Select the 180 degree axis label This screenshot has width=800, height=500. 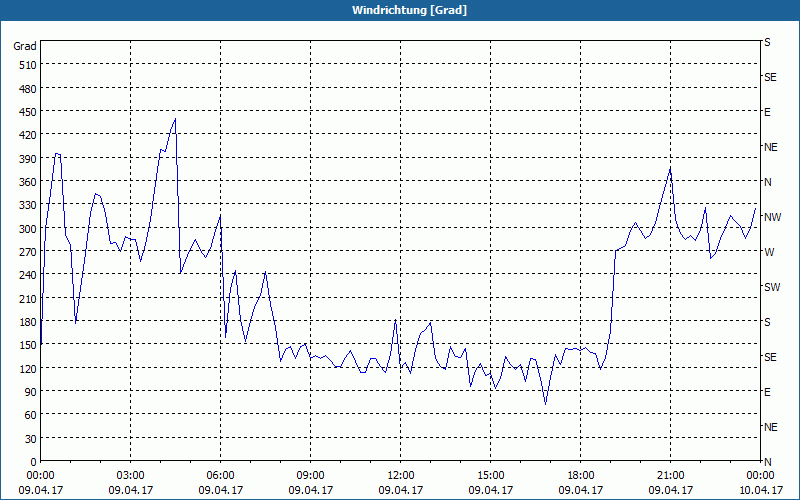pyautogui.click(x=29, y=322)
